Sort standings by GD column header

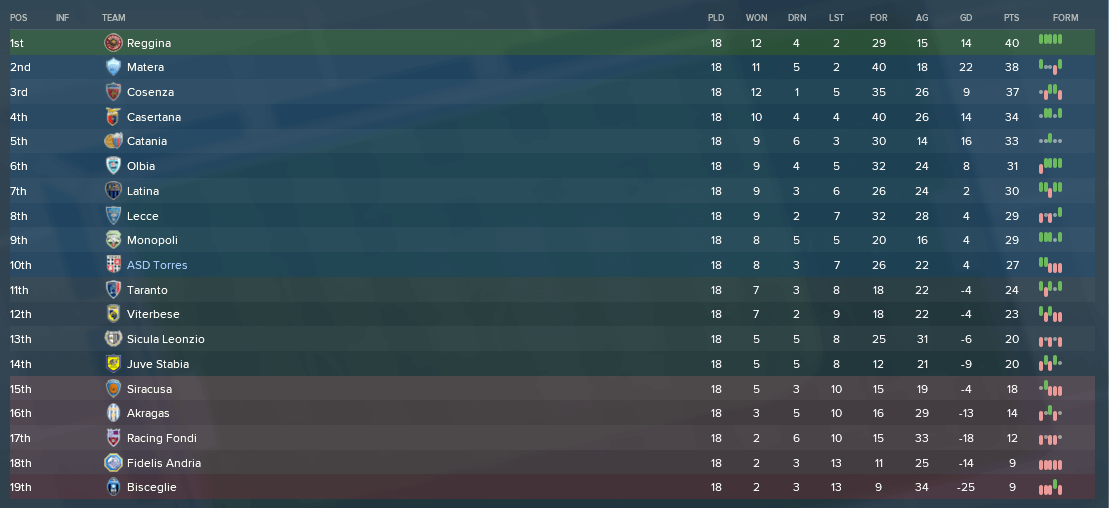[966, 18]
